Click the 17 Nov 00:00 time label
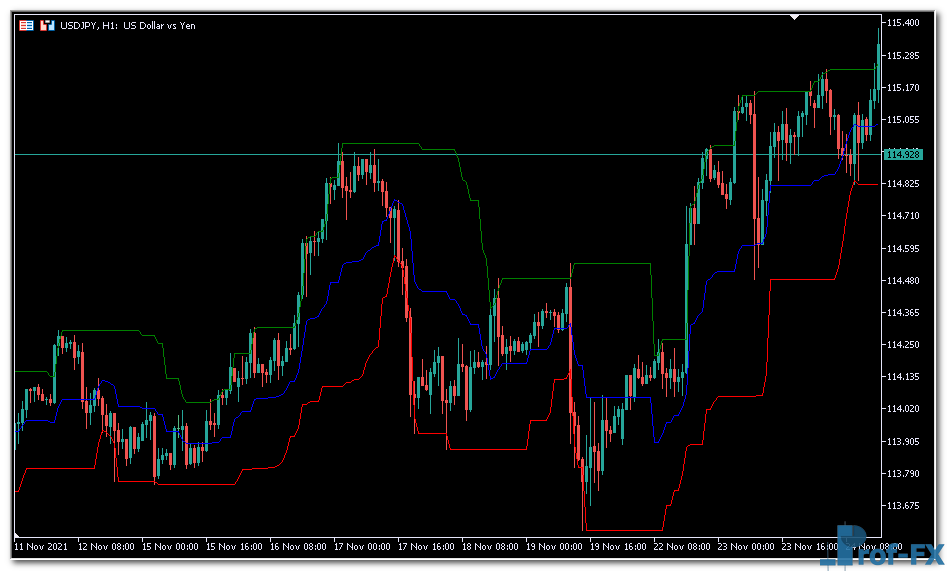The image size is (947, 571). point(364,547)
